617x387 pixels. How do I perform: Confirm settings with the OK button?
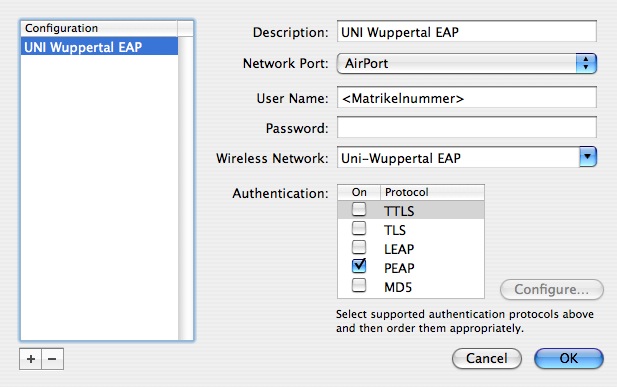coord(569,358)
